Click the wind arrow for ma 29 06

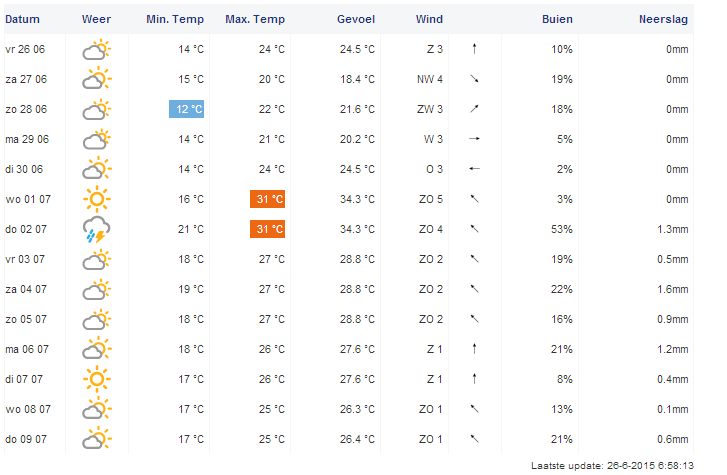click(475, 139)
